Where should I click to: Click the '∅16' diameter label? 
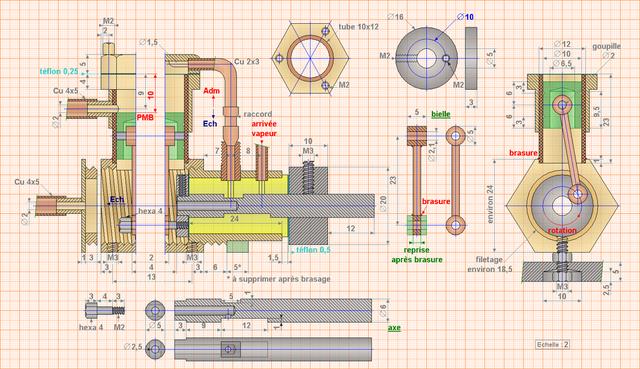coord(395,17)
